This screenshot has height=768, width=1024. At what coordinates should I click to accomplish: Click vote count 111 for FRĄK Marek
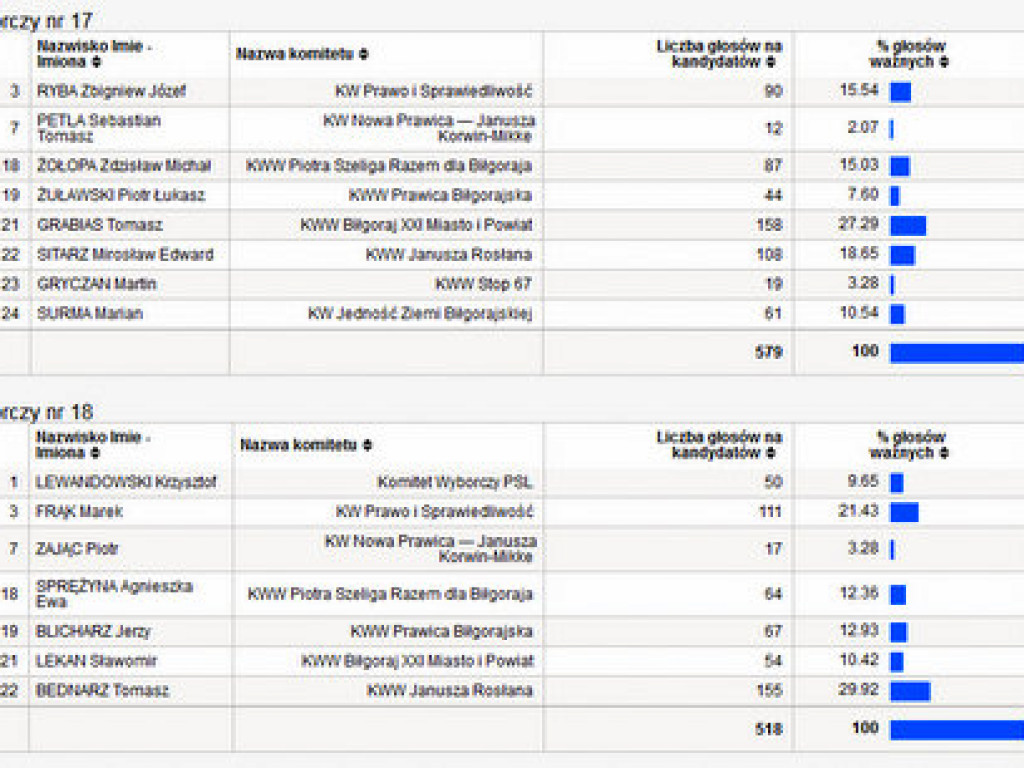[x=771, y=511]
